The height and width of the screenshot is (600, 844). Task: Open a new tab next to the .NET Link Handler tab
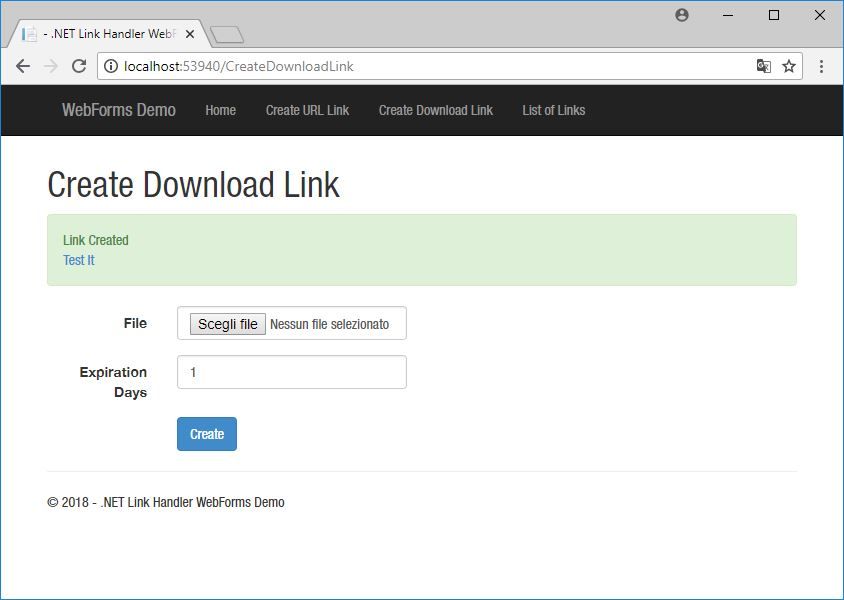pos(227,35)
